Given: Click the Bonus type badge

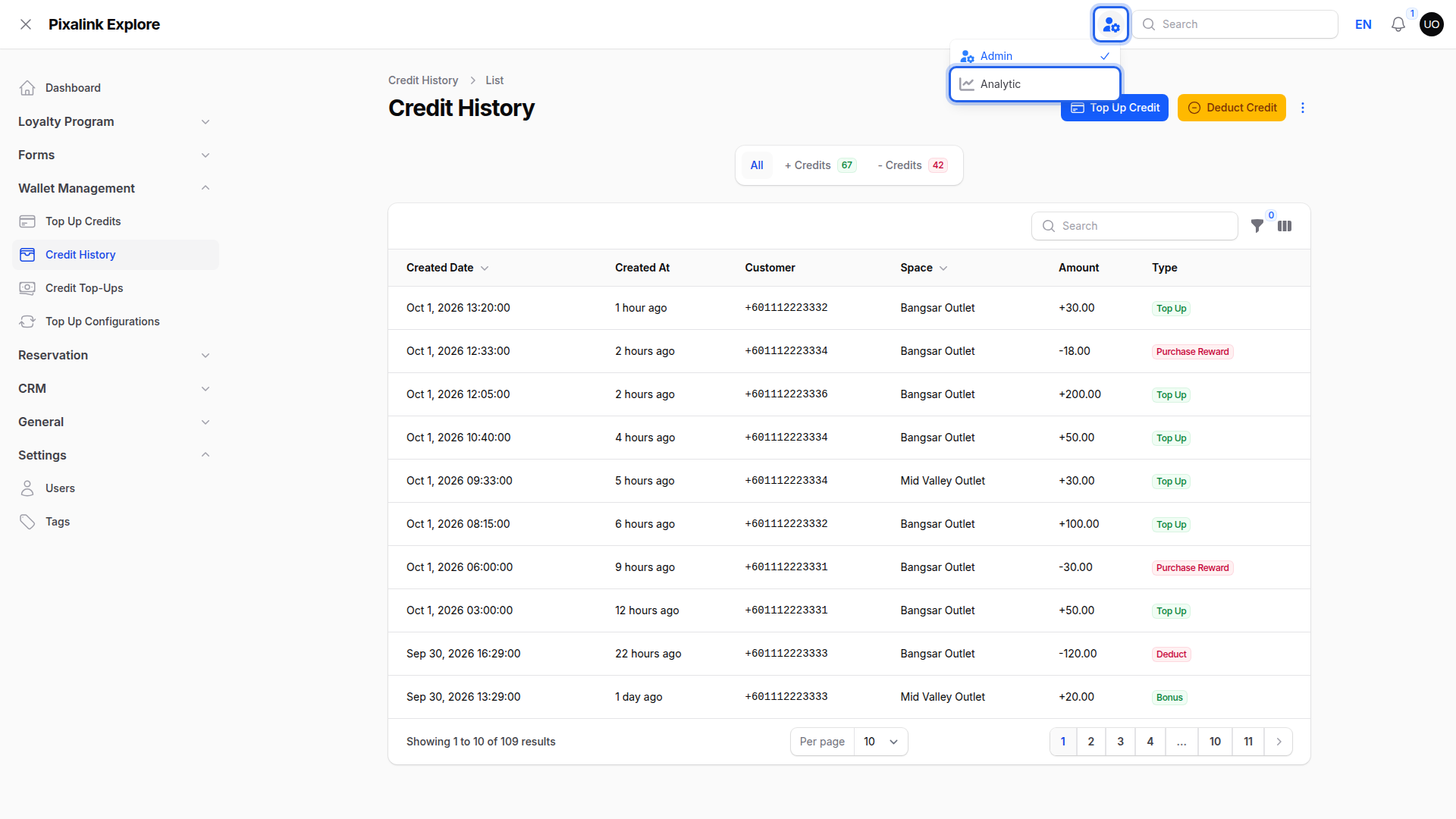Looking at the screenshot, I should [x=1169, y=698].
